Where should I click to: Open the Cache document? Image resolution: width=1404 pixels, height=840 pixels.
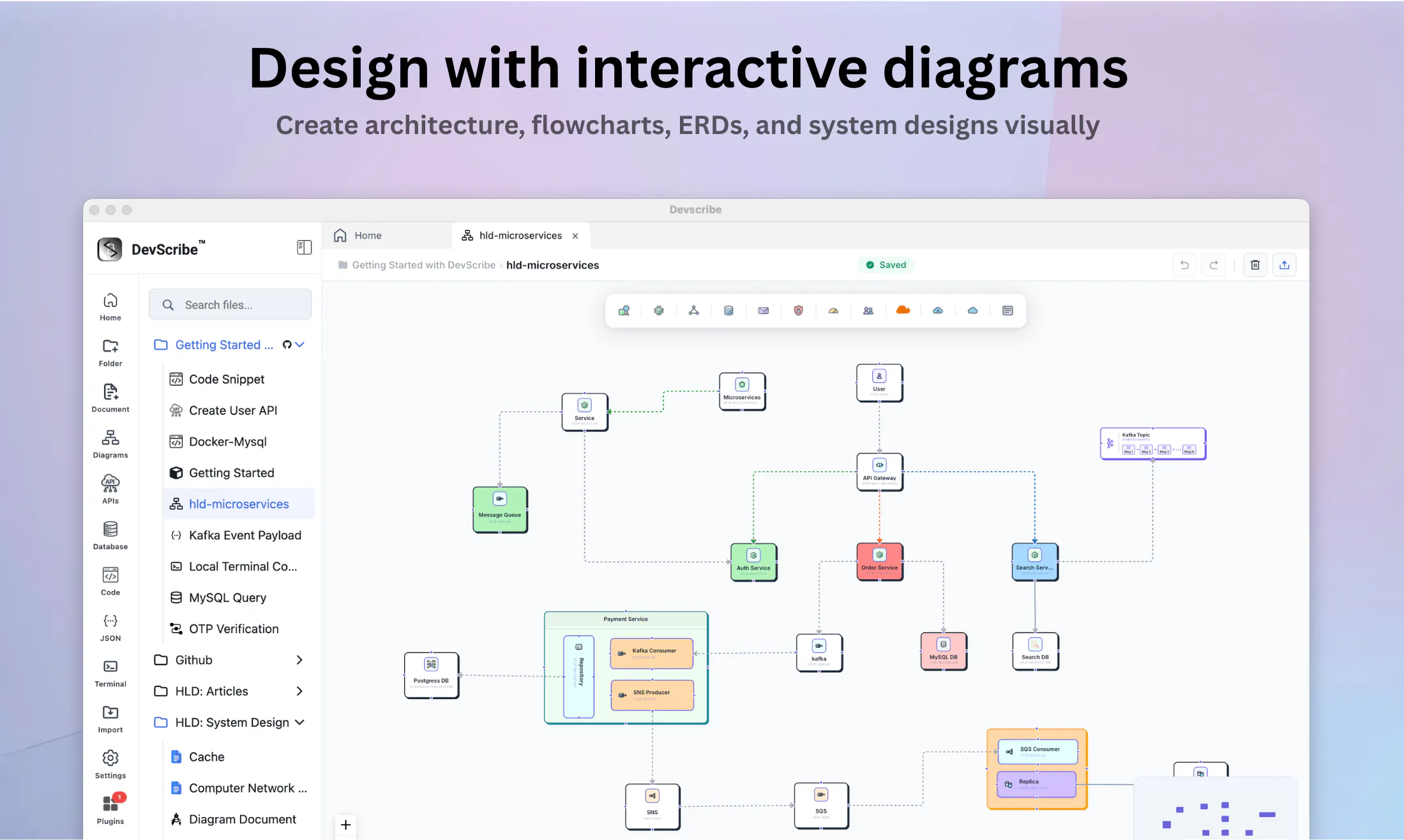(x=239, y=757)
